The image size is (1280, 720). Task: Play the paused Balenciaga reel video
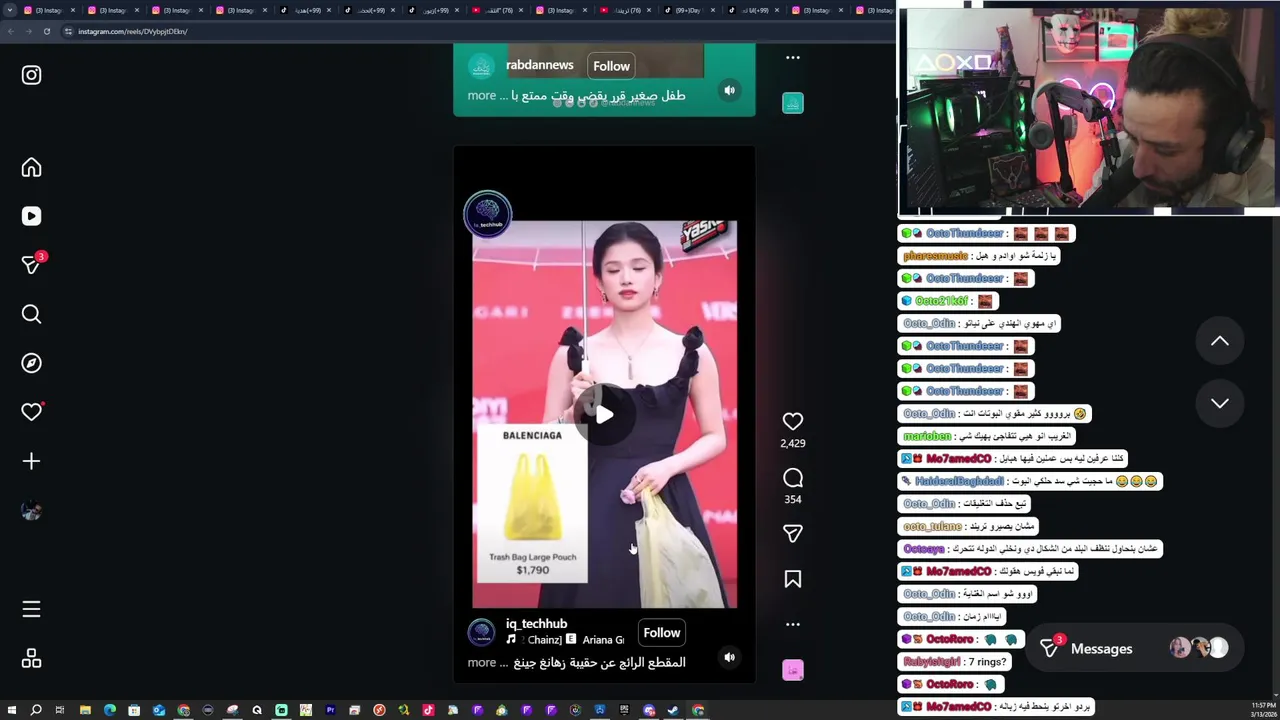(x=604, y=415)
